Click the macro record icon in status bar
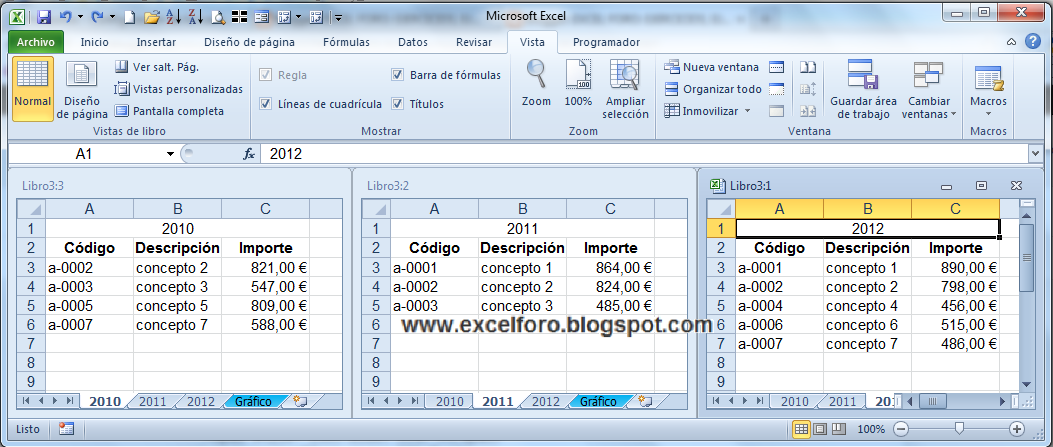The height and width of the screenshot is (447, 1053). pos(66,429)
